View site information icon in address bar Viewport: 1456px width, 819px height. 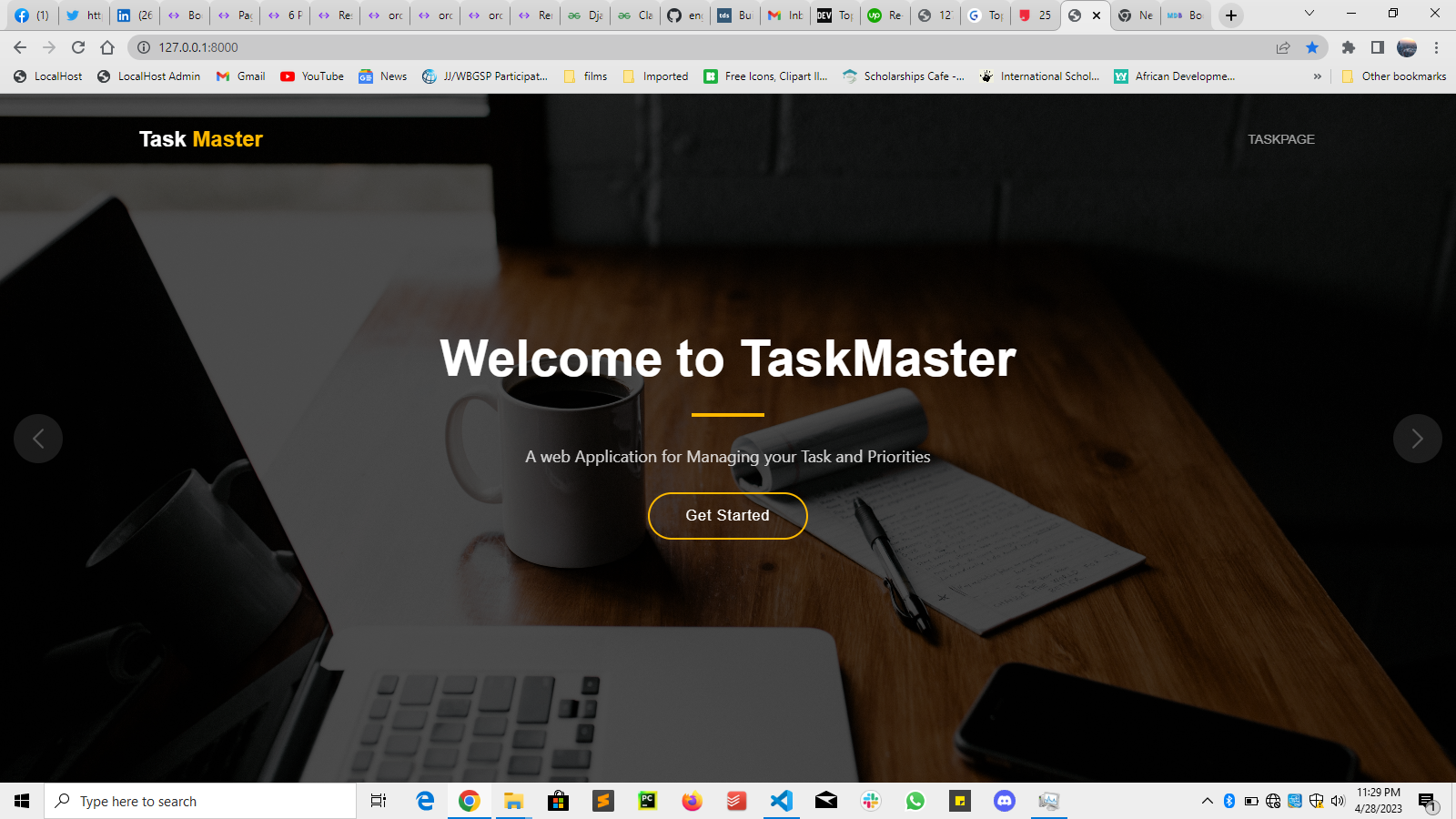point(143,47)
